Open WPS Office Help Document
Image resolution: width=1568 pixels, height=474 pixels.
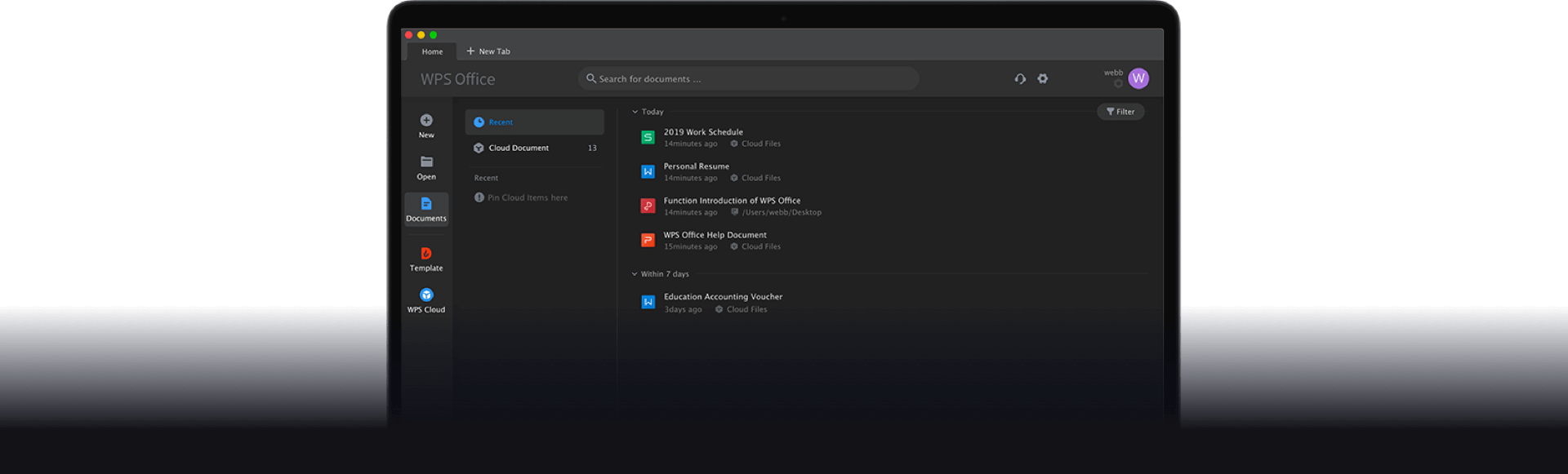(715, 235)
